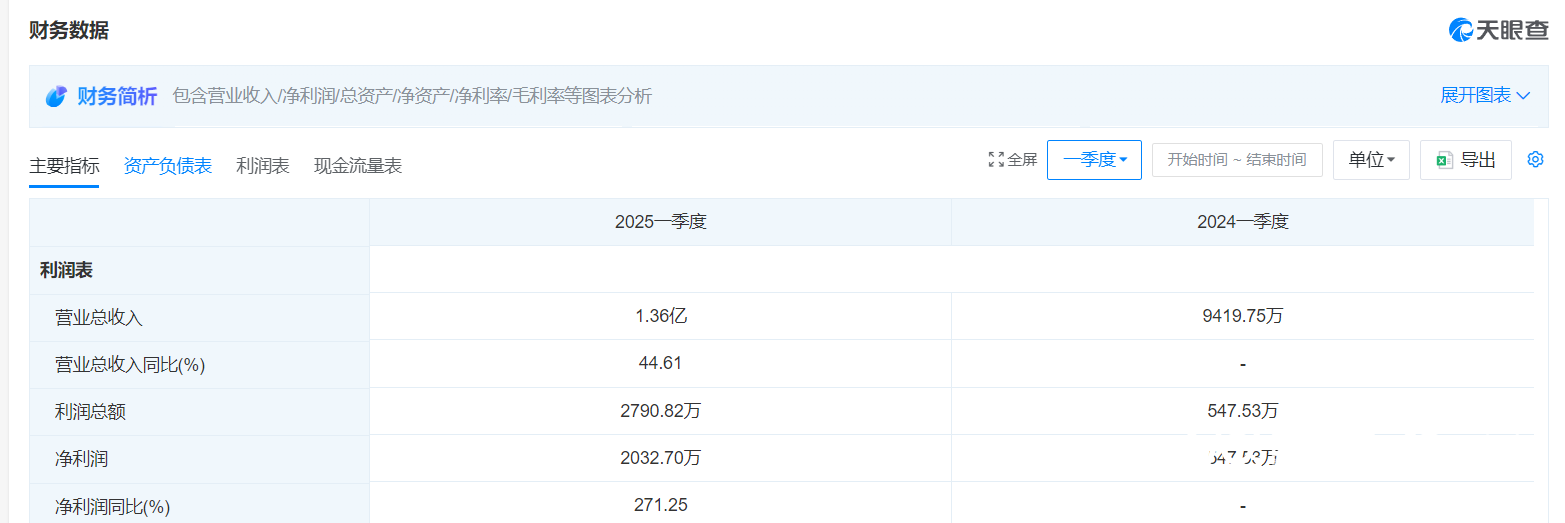Image resolution: width=1565 pixels, height=523 pixels.
Task: Click the 营业总收入 row label
Action: pyautogui.click(x=99, y=318)
